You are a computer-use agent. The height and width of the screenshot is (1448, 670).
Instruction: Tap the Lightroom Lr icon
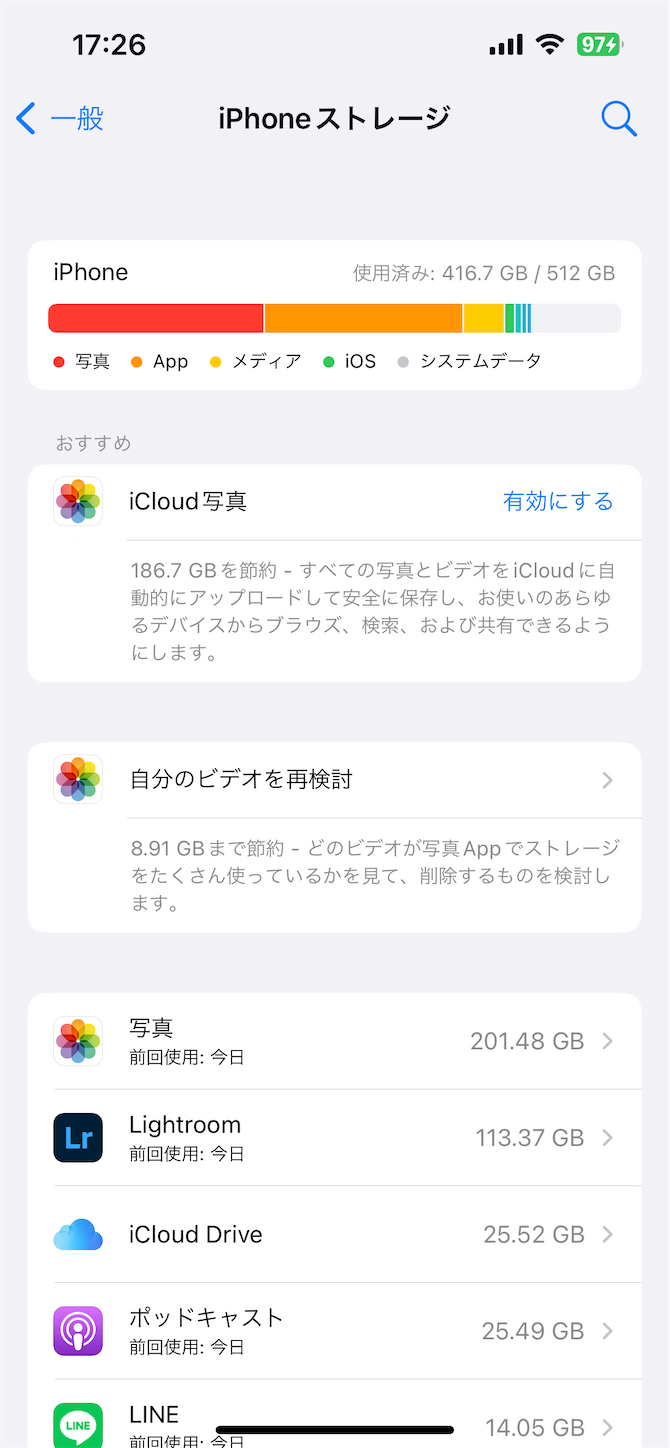point(78,1138)
